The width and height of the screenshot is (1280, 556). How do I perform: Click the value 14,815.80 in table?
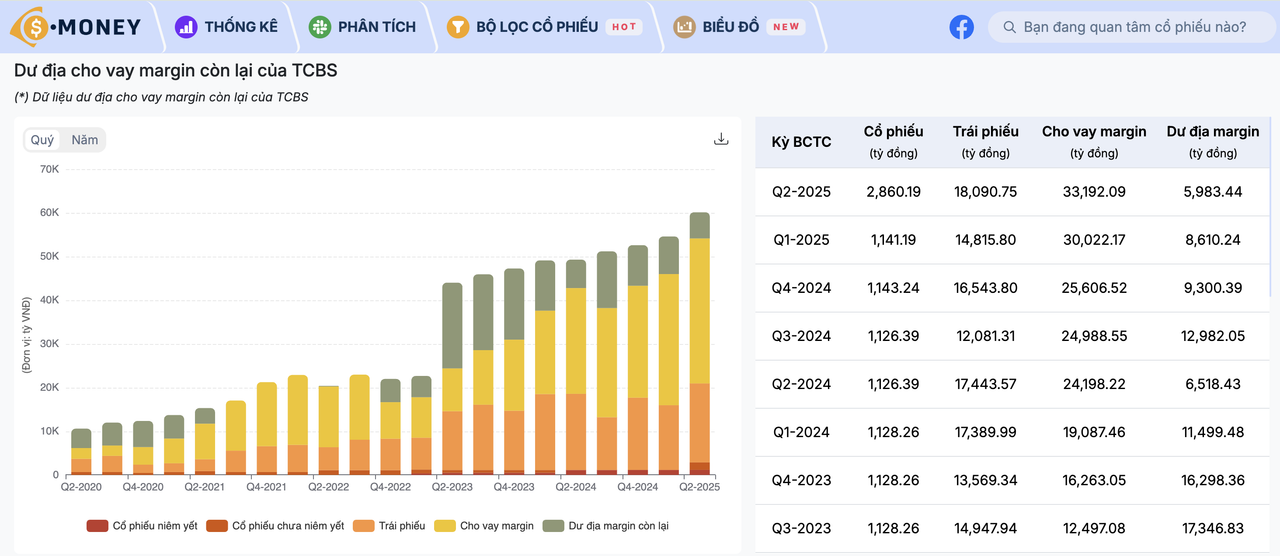pos(985,240)
